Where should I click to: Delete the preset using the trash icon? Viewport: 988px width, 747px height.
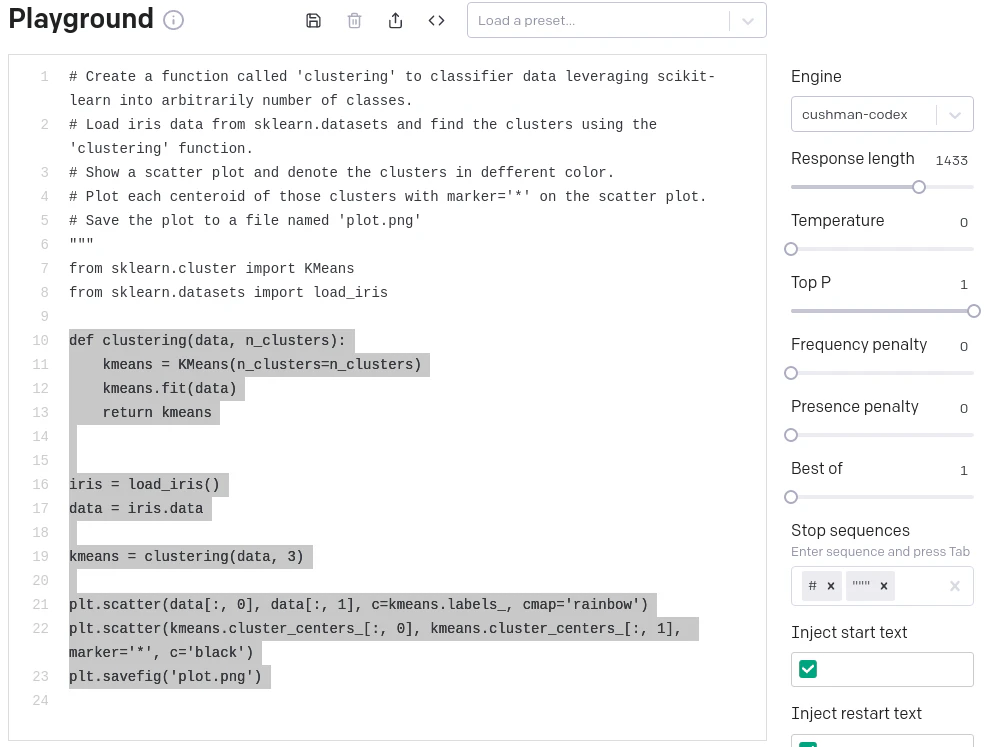point(354,20)
